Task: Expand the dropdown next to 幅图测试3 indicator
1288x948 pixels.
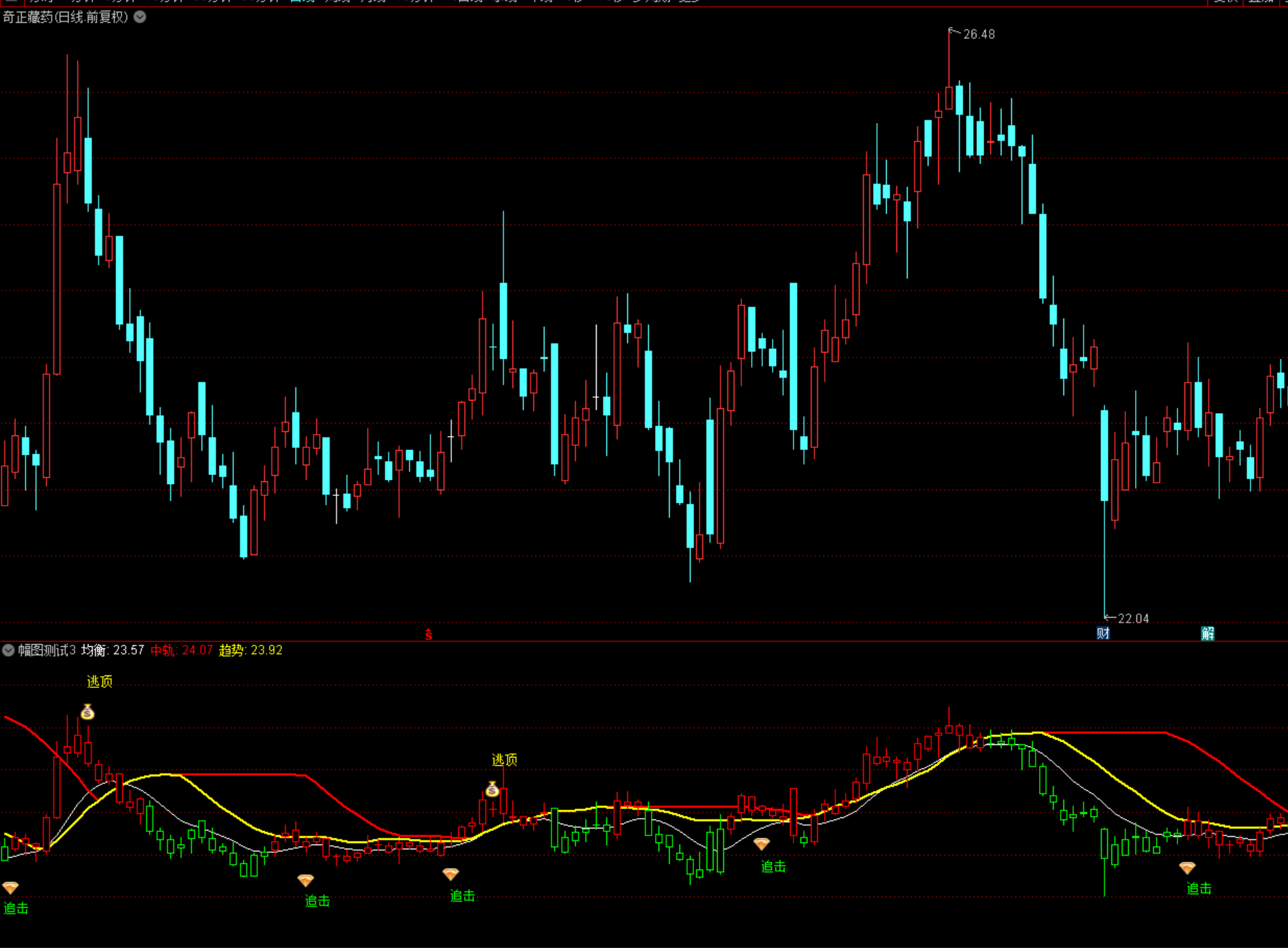Action: pos(8,650)
